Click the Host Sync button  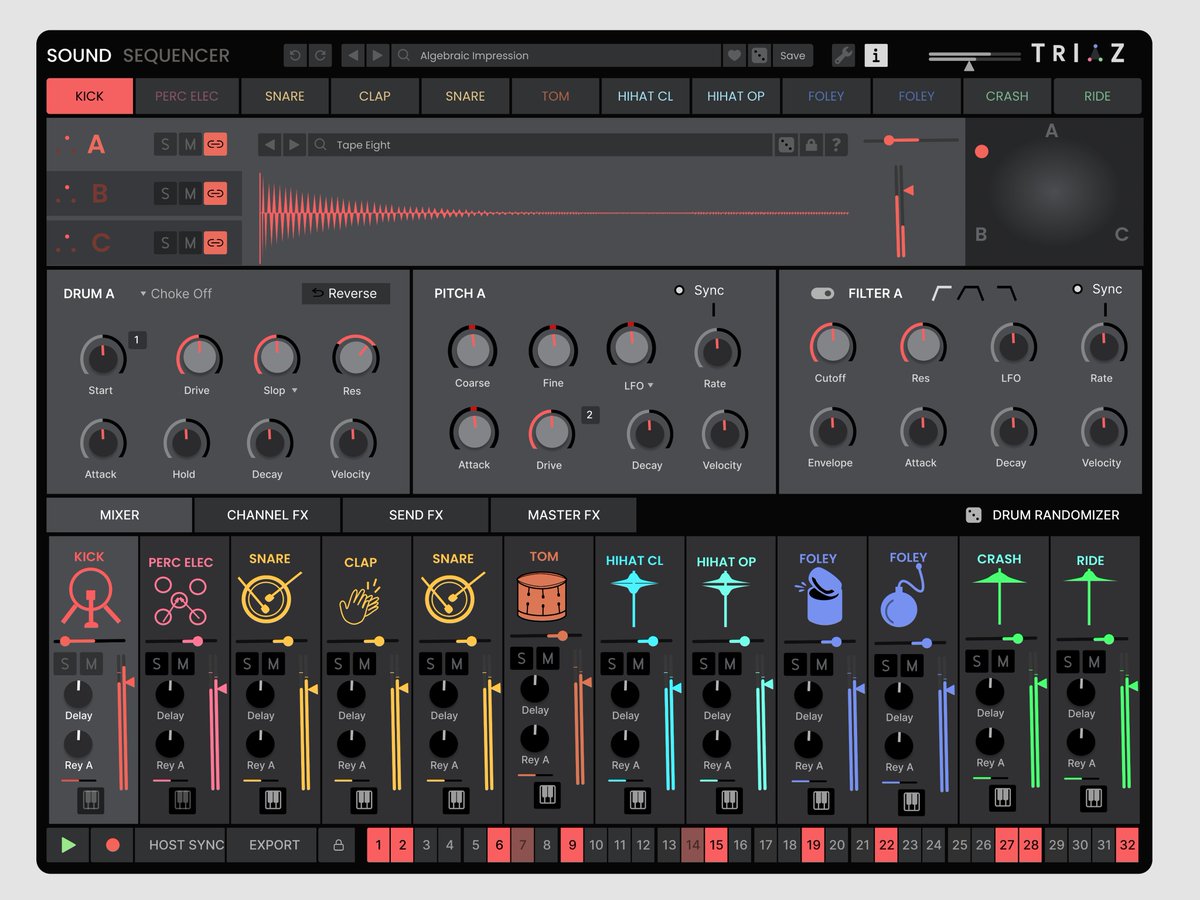click(x=180, y=845)
